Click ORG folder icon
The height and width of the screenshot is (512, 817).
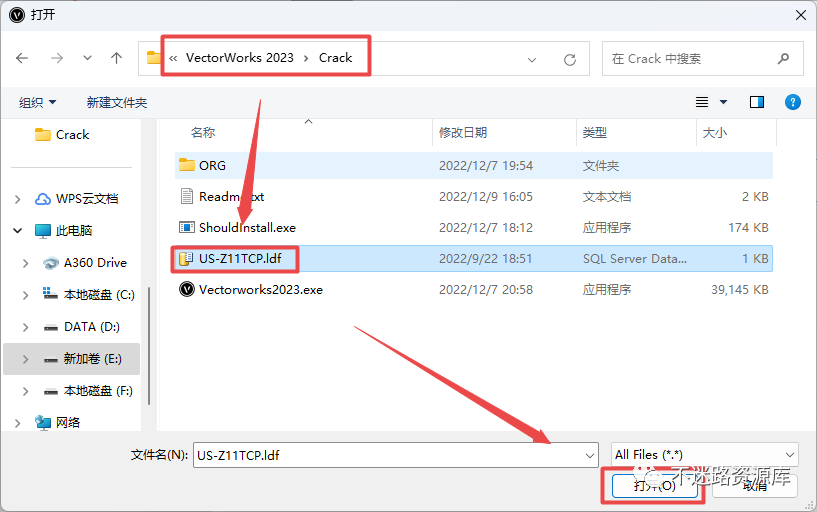pyautogui.click(x=187, y=165)
